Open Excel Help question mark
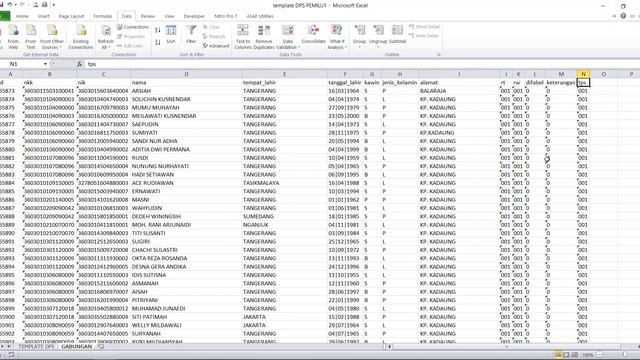Screen dimensions: 640x360 point(623,16)
